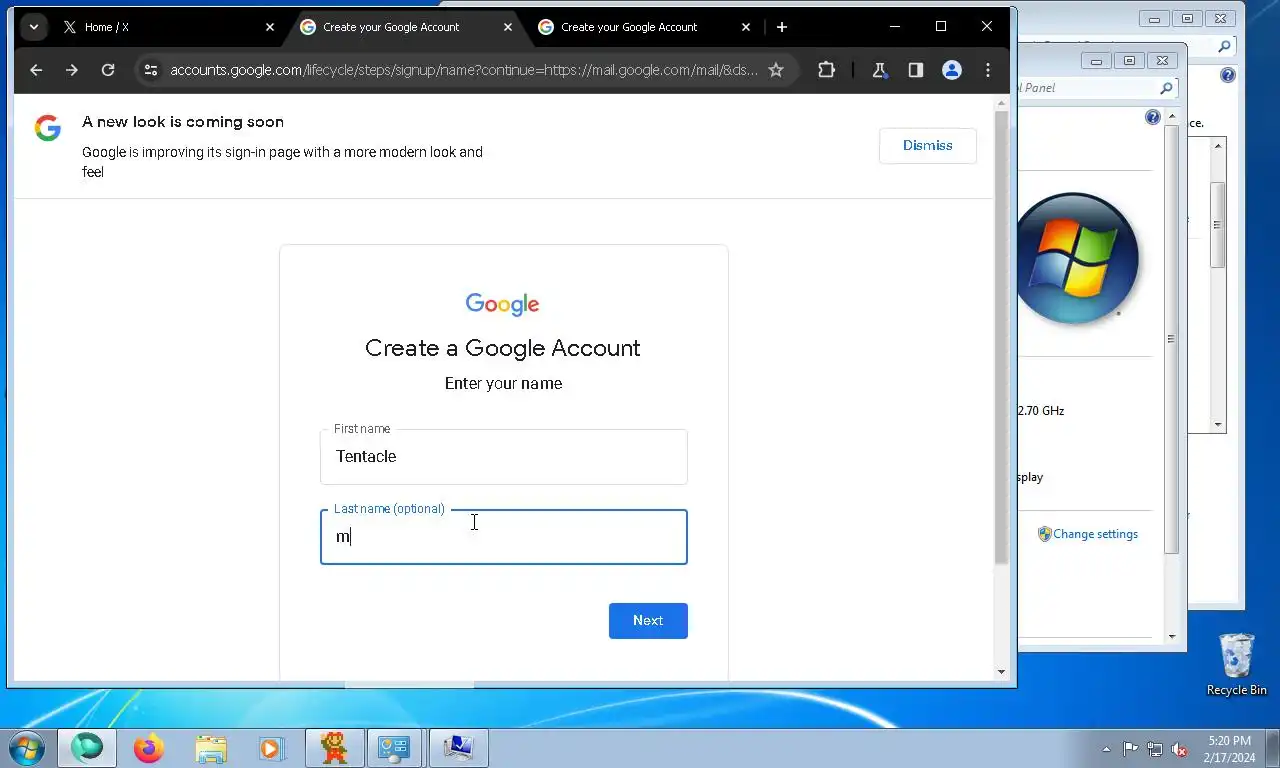The height and width of the screenshot is (768, 1280).
Task: Click the Last name field
Action: [504, 537]
